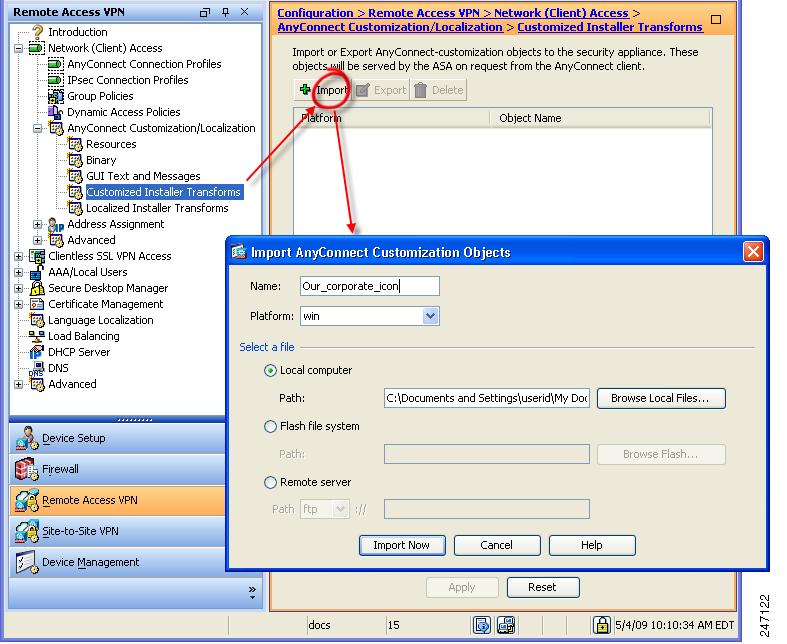Image resolution: width=787 pixels, height=644 pixels.
Task: Click the status bar lock icon
Action: click(601, 625)
